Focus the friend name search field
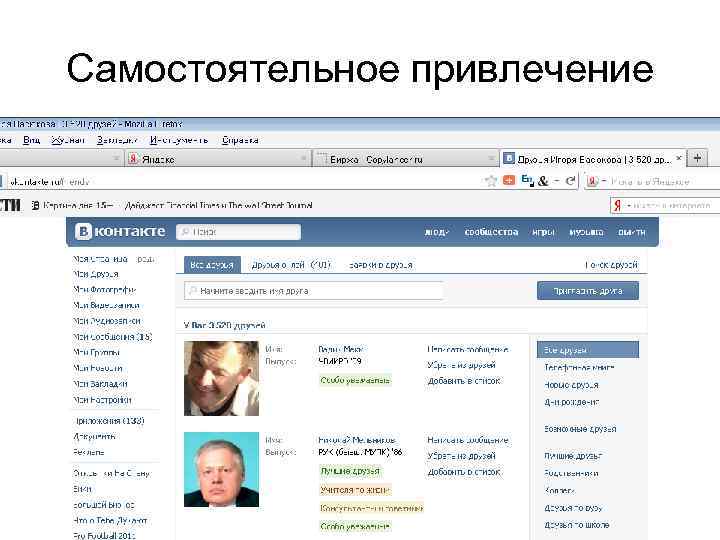Viewport: 720px width, 540px height. click(314, 291)
